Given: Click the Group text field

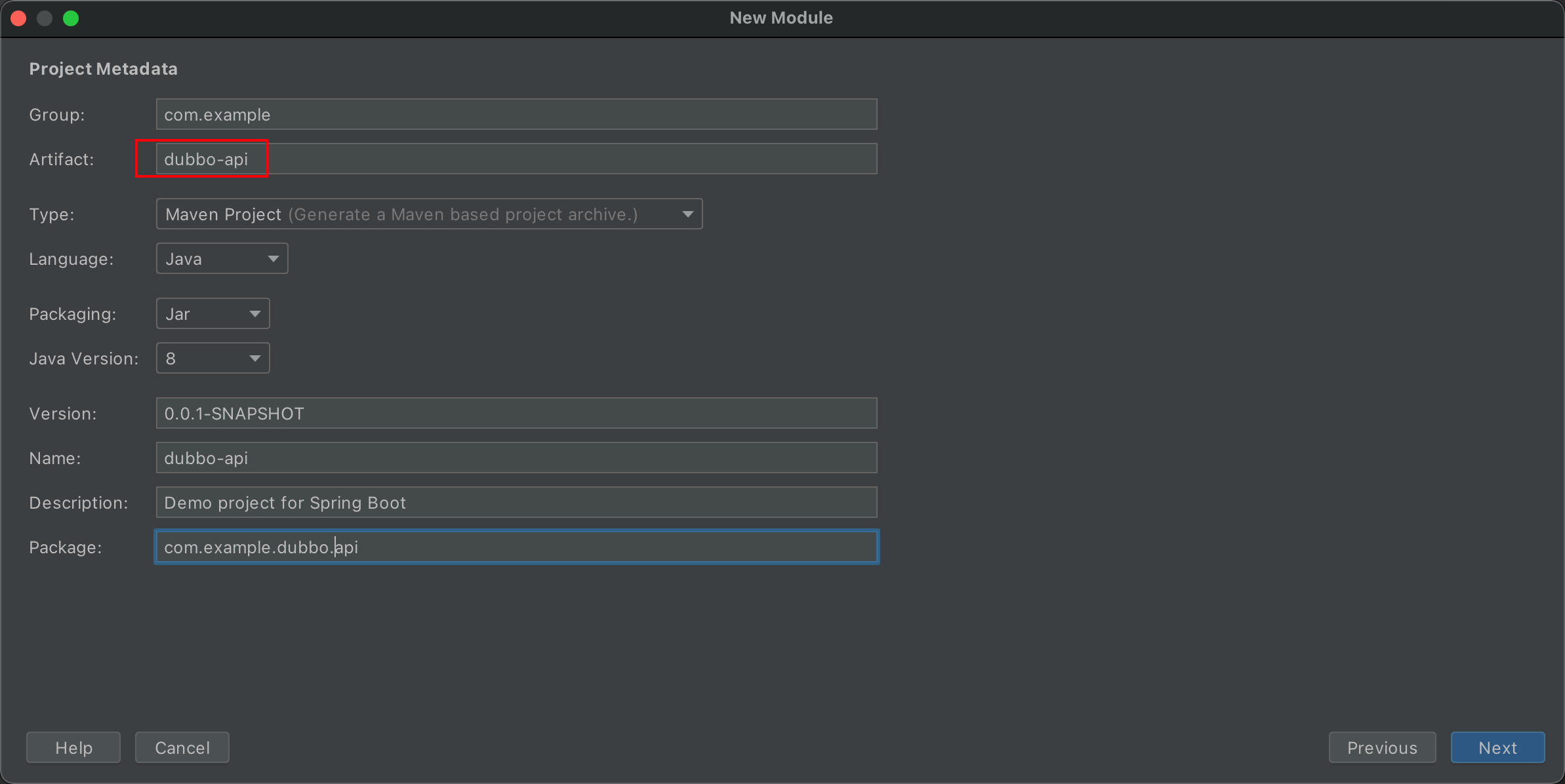Looking at the screenshot, I should pyautogui.click(x=516, y=115).
